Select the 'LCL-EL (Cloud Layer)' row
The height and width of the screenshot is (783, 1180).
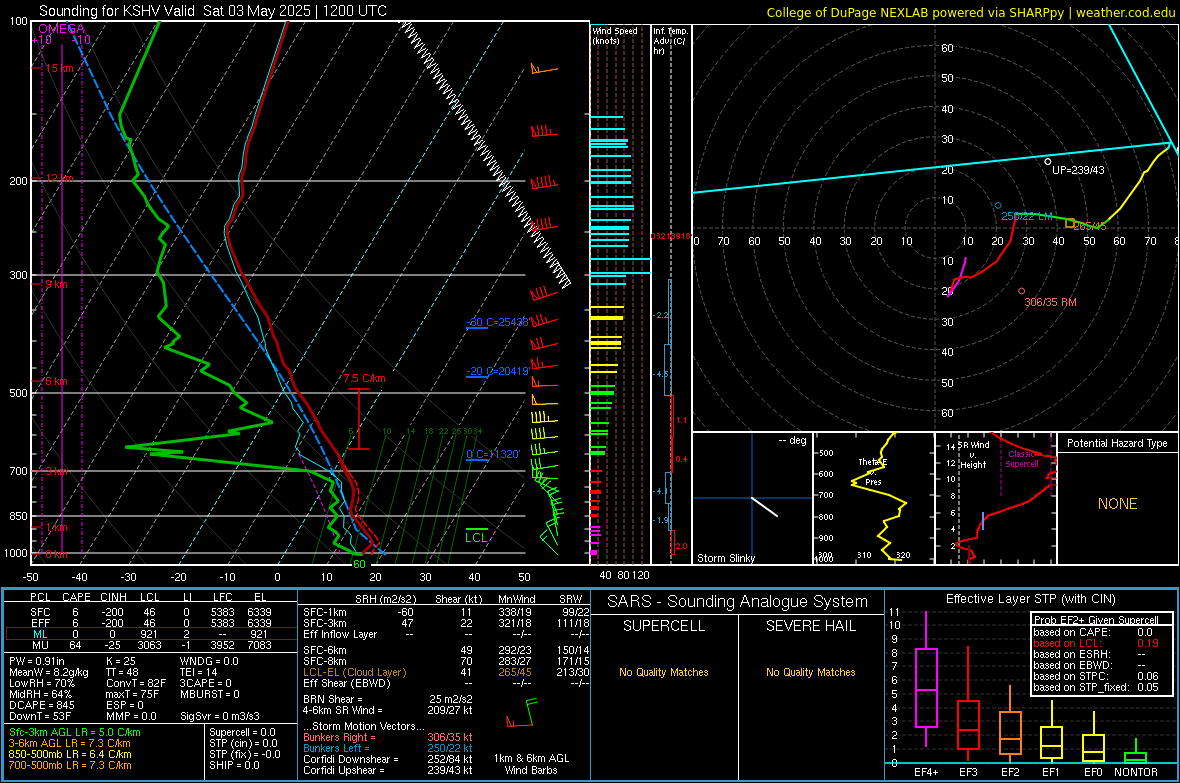pos(446,672)
